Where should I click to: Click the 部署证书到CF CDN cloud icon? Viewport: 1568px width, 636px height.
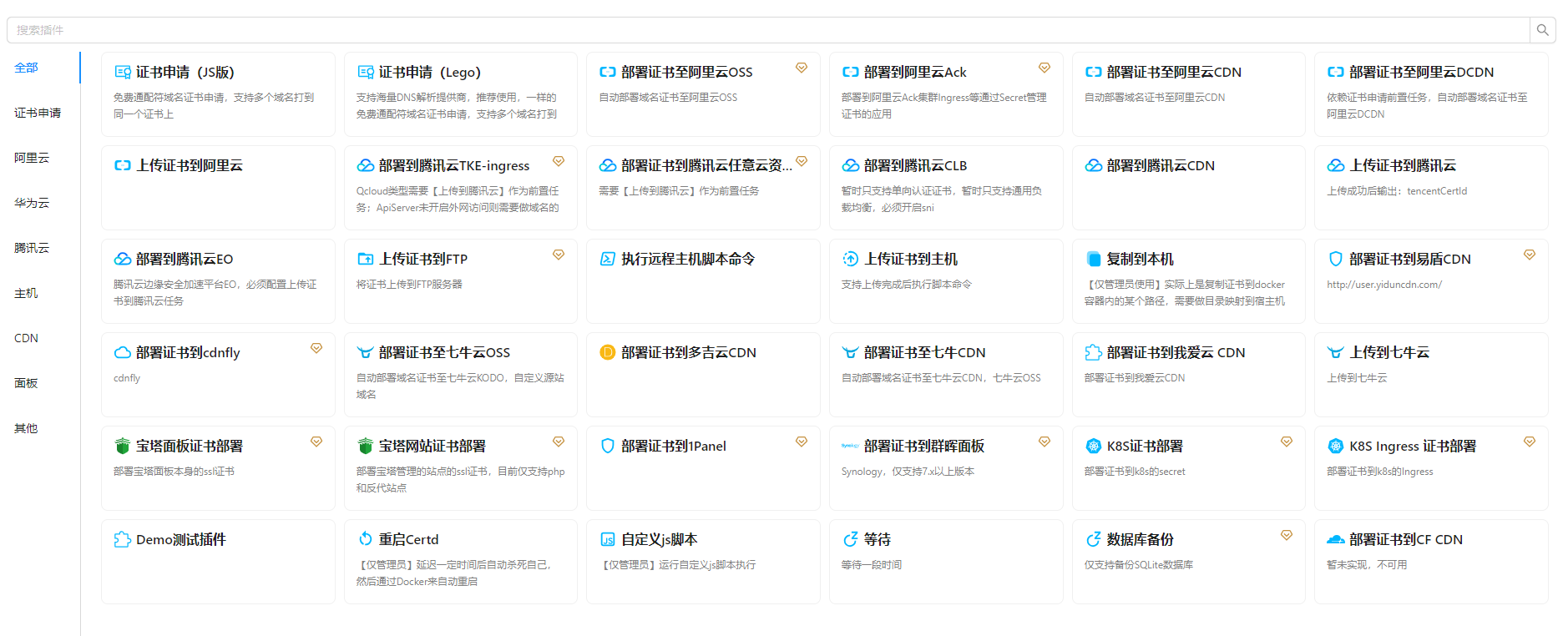tap(1335, 540)
